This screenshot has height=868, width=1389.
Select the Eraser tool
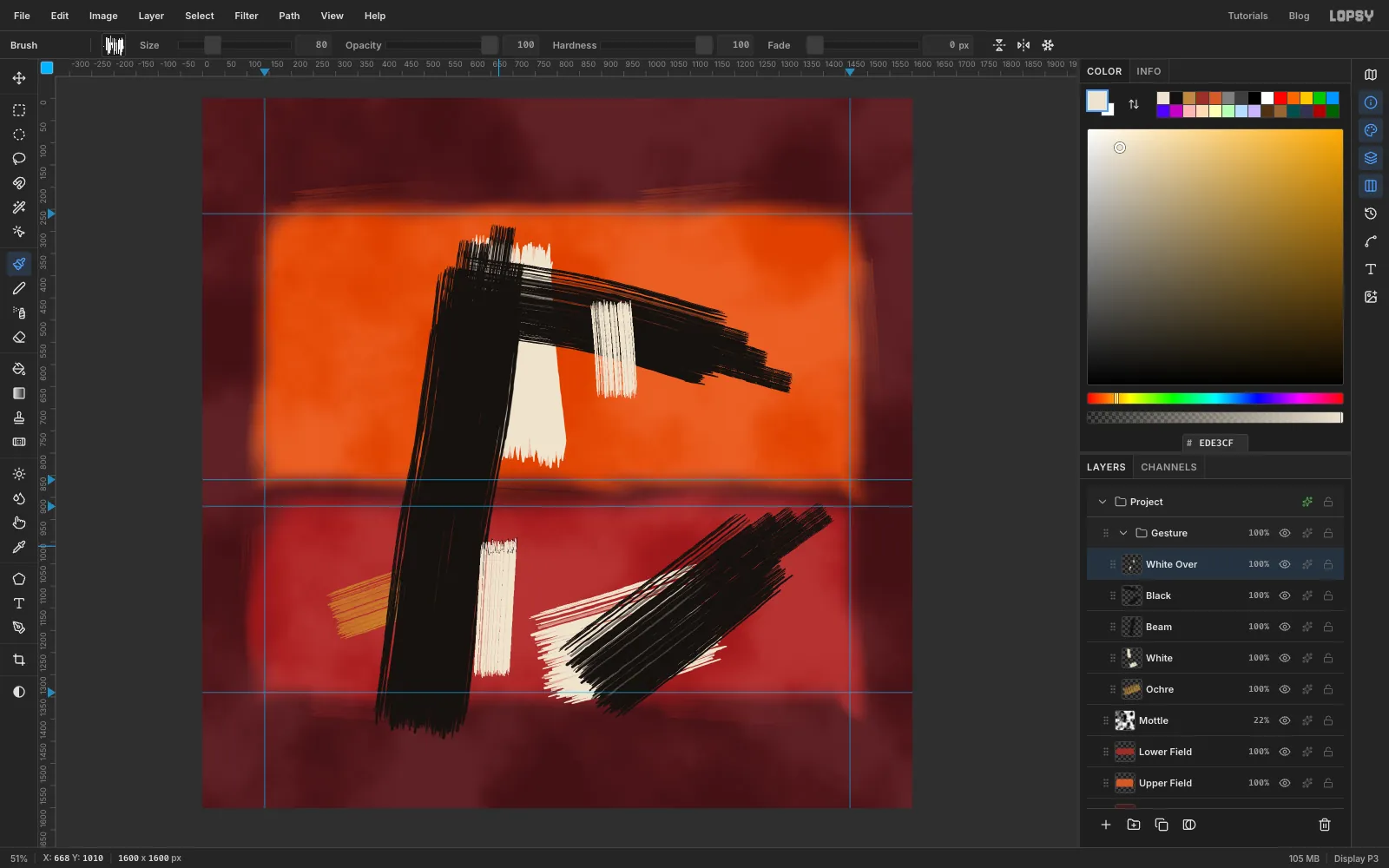point(19,337)
